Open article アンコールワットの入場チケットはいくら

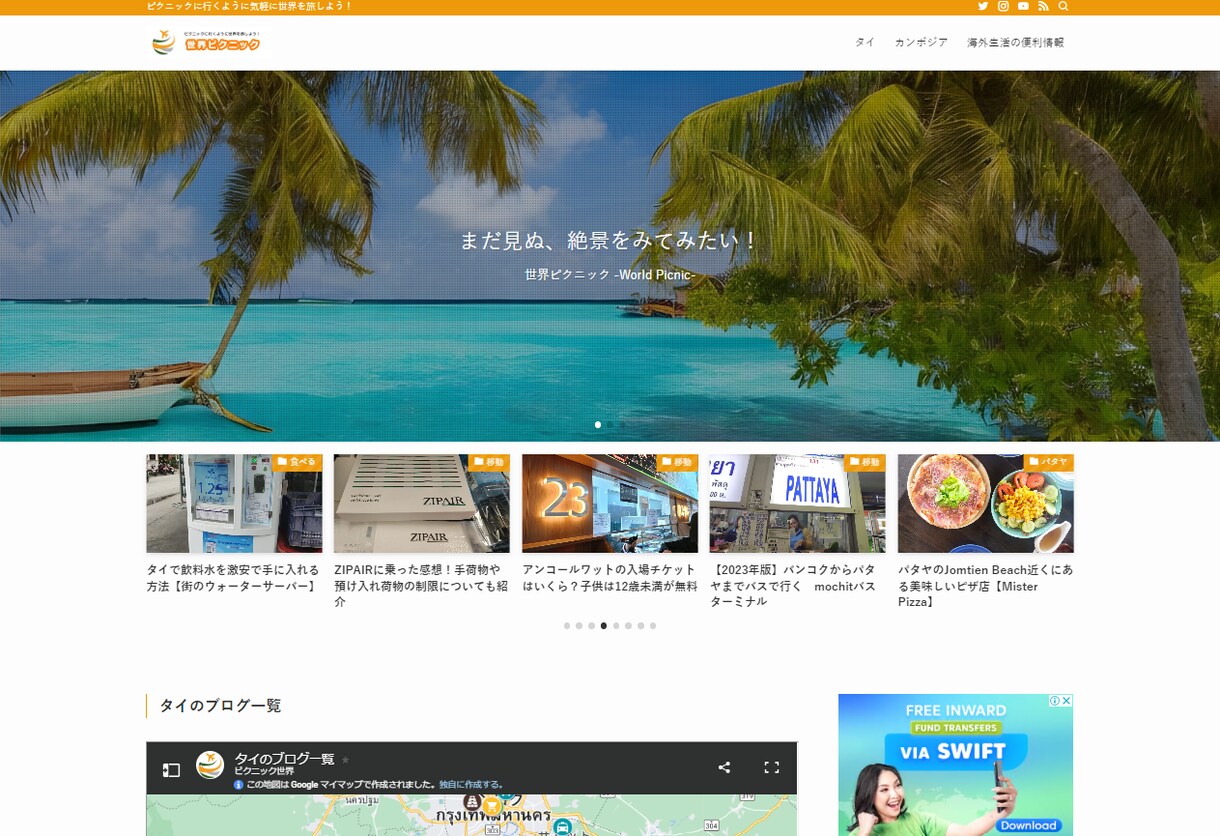609,578
